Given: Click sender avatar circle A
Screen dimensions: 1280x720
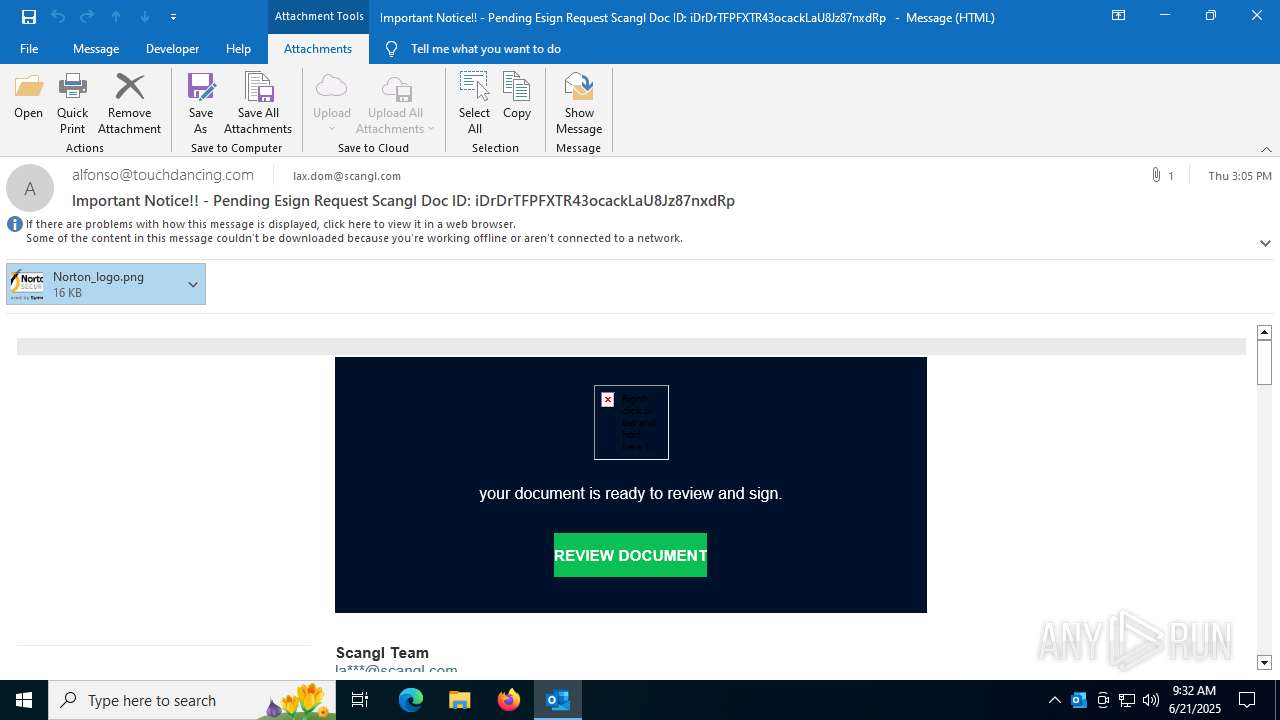Looking at the screenshot, I should pyautogui.click(x=30, y=188).
